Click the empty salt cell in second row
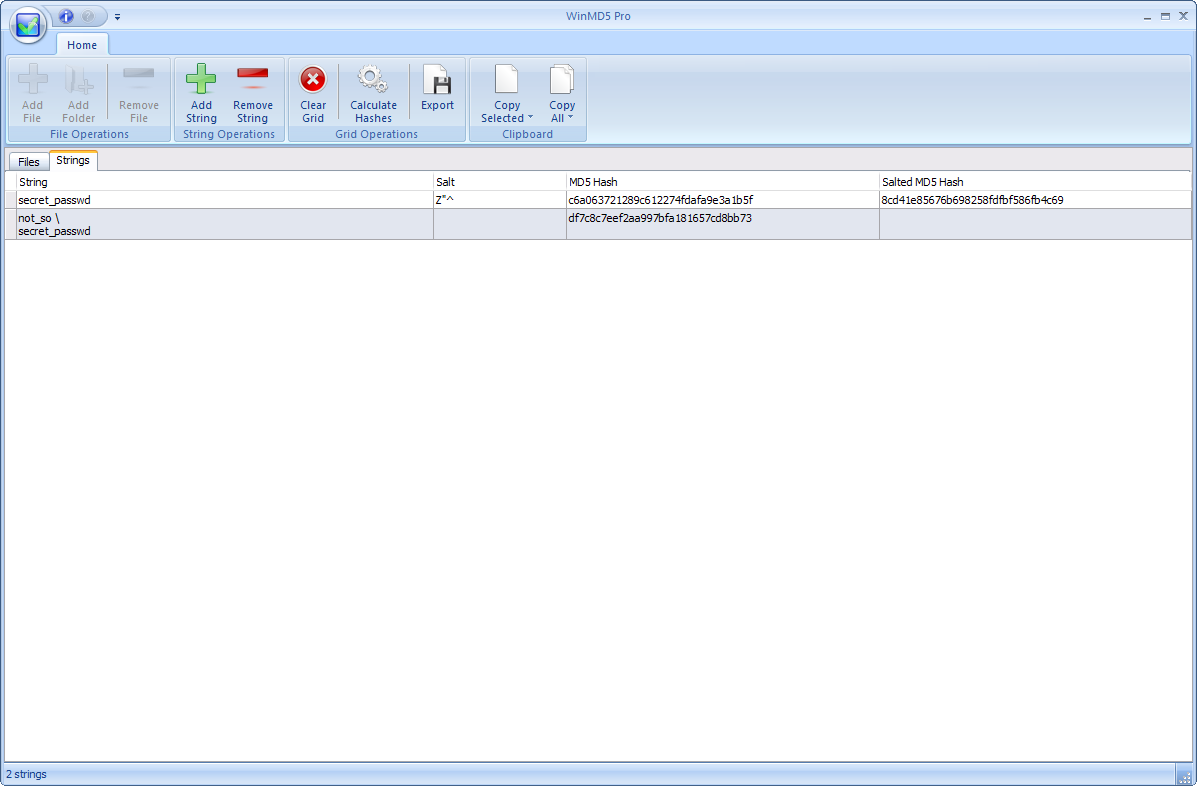1197x786 pixels. click(x=500, y=224)
